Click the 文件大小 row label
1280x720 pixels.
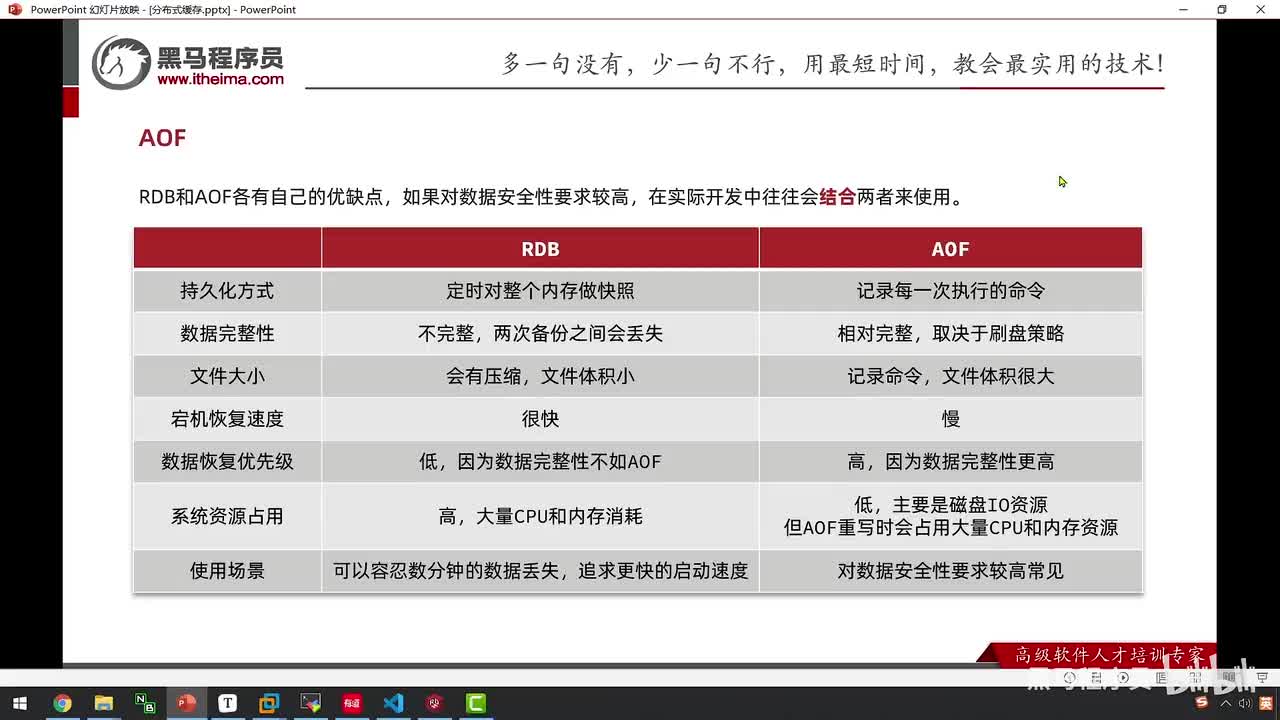tap(227, 376)
